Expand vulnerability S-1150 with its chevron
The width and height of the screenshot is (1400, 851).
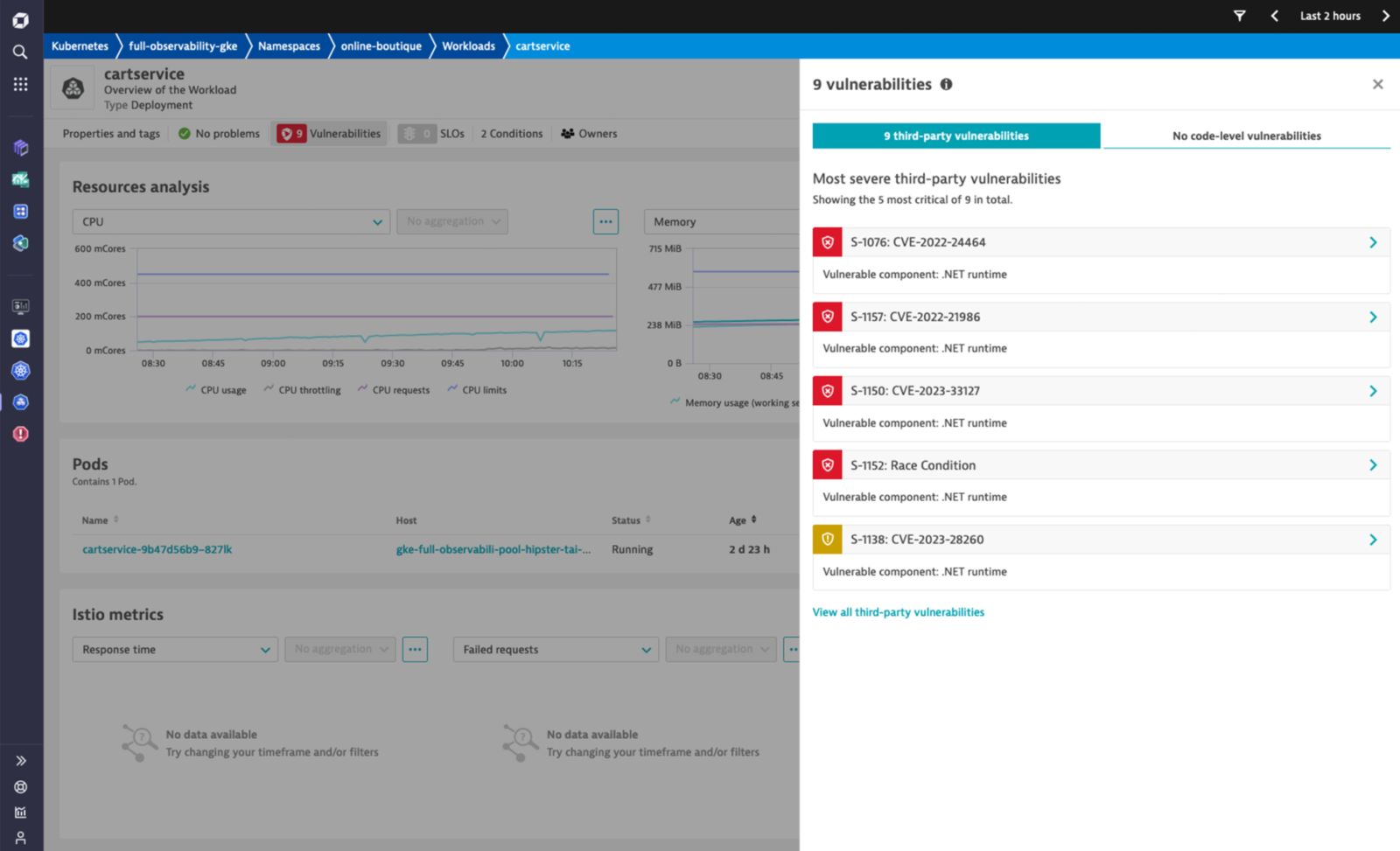1373,391
